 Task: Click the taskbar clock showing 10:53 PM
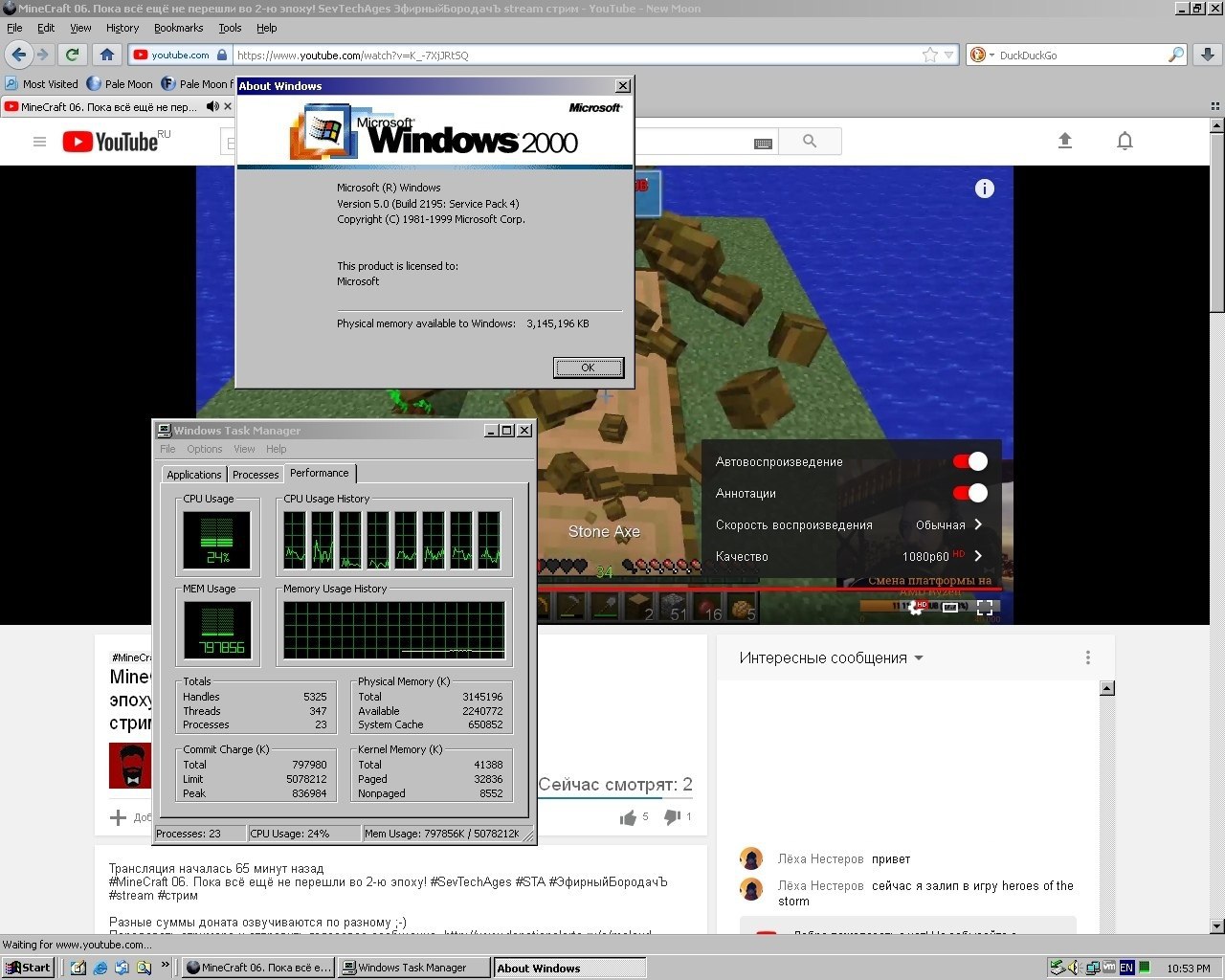pyautogui.click(x=1188, y=969)
